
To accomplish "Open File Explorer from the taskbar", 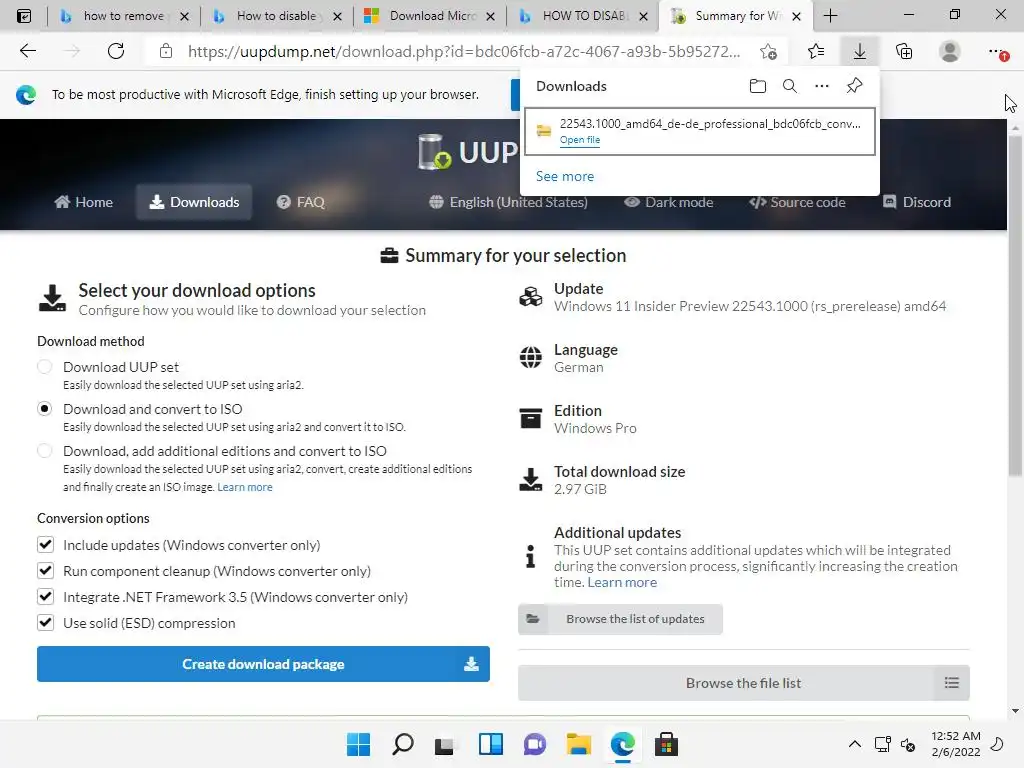I will [x=579, y=744].
